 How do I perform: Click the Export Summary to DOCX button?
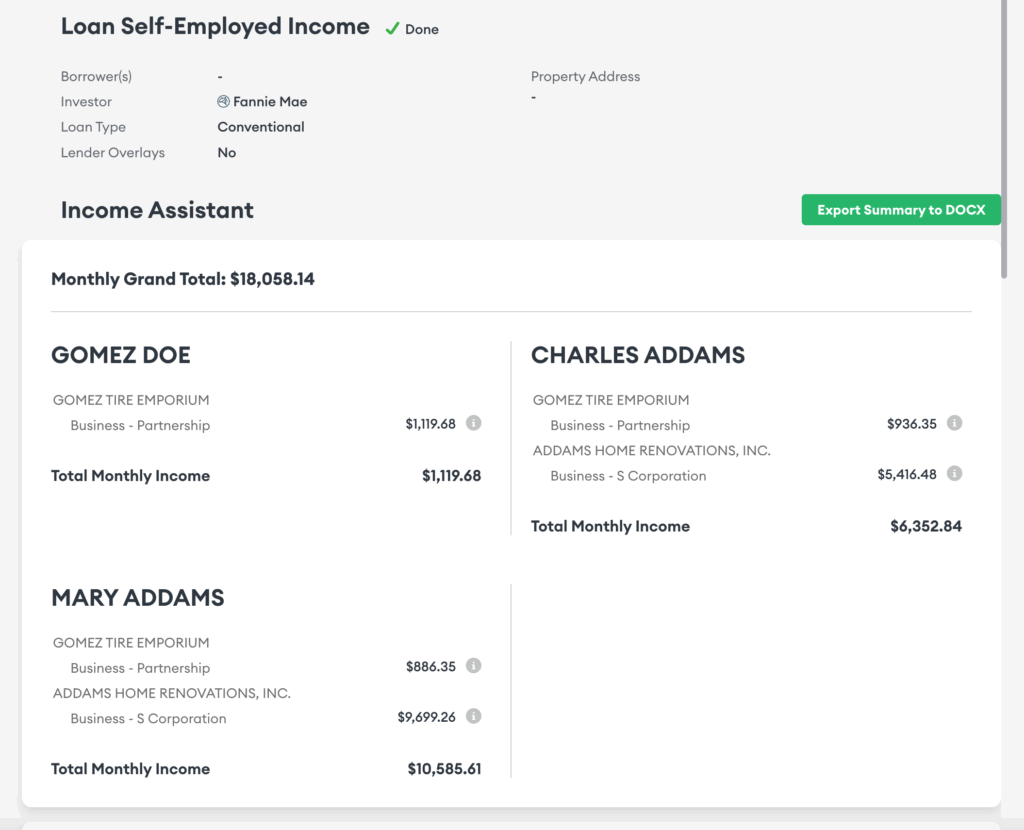pyautogui.click(x=900, y=209)
